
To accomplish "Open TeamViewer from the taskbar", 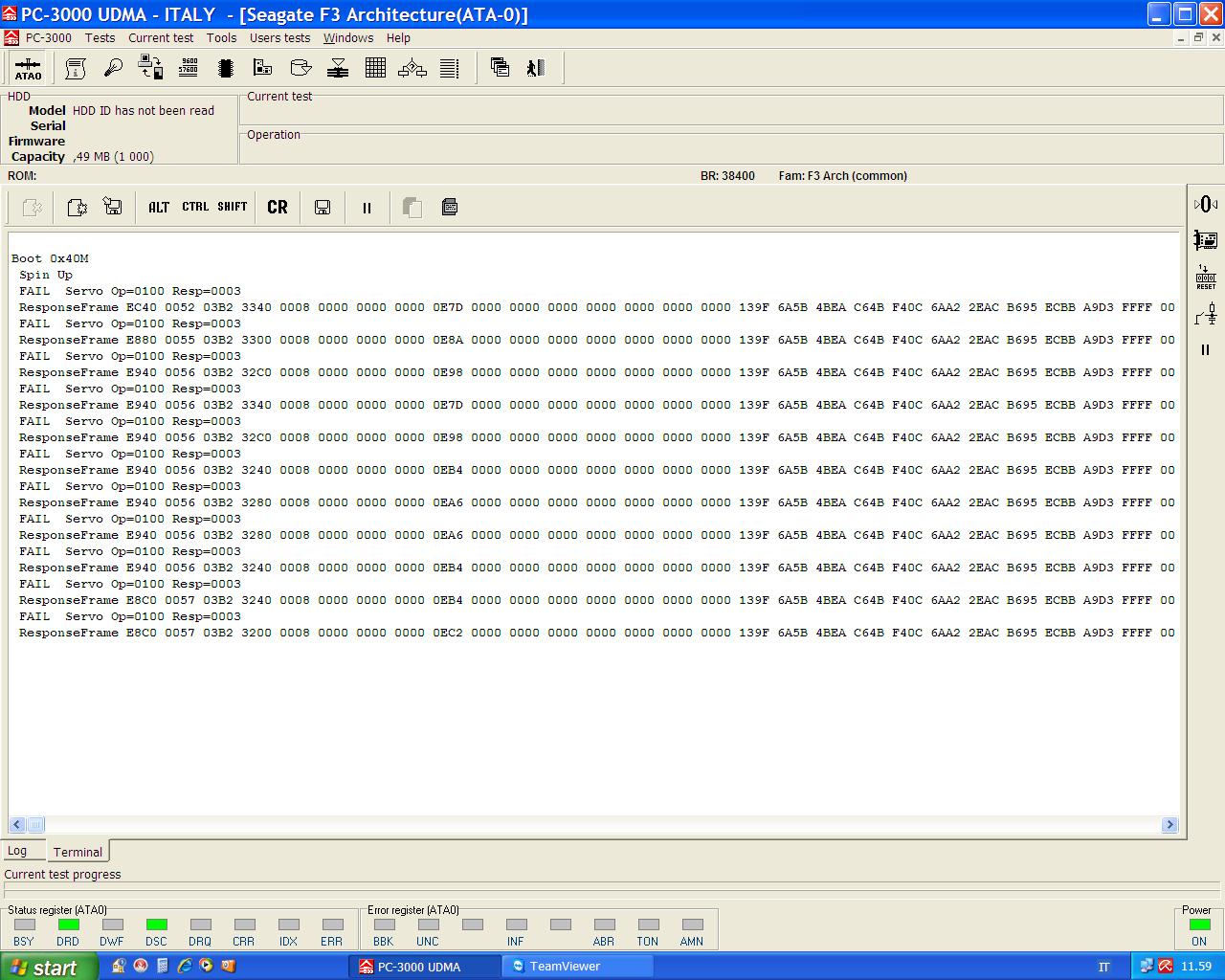I will click(578, 967).
